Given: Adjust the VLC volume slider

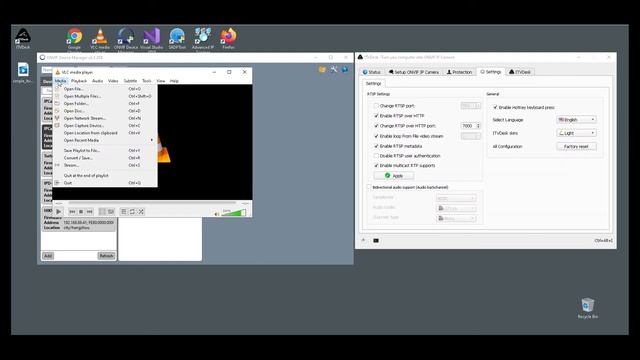Looking at the screenshot, I should click(x=233, y=213).
